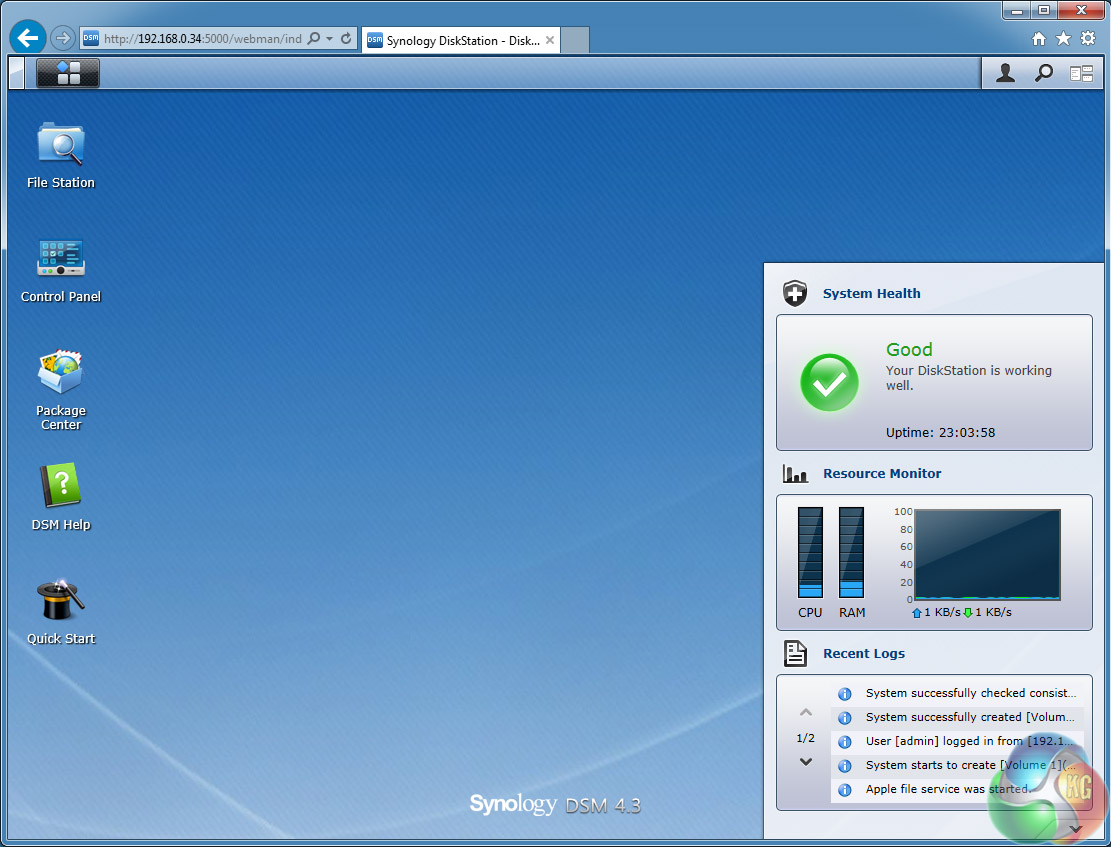Show next page of recent logs
The image size is (1111, 847).
pyautogui.click(x=806, y=762)
